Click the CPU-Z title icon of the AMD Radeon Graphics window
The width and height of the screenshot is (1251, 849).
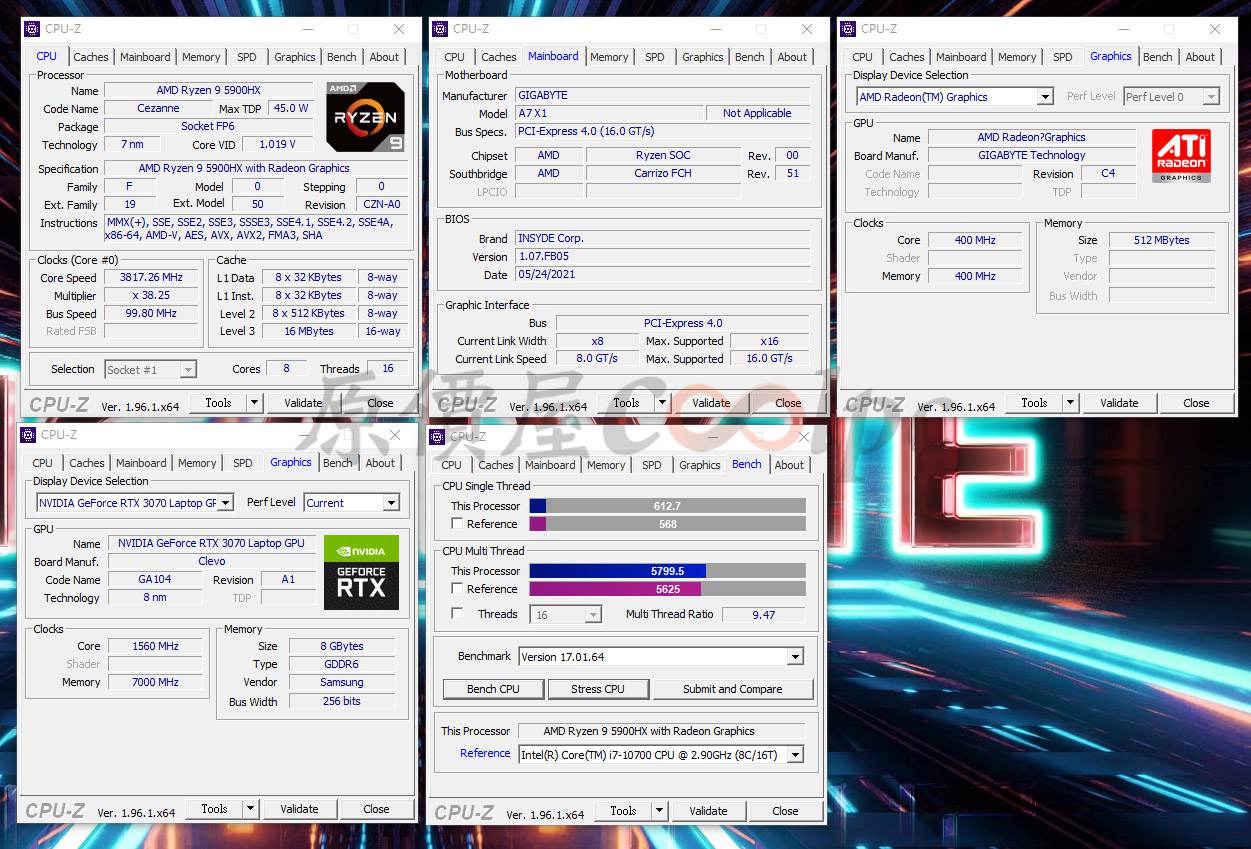coord(848,29)
